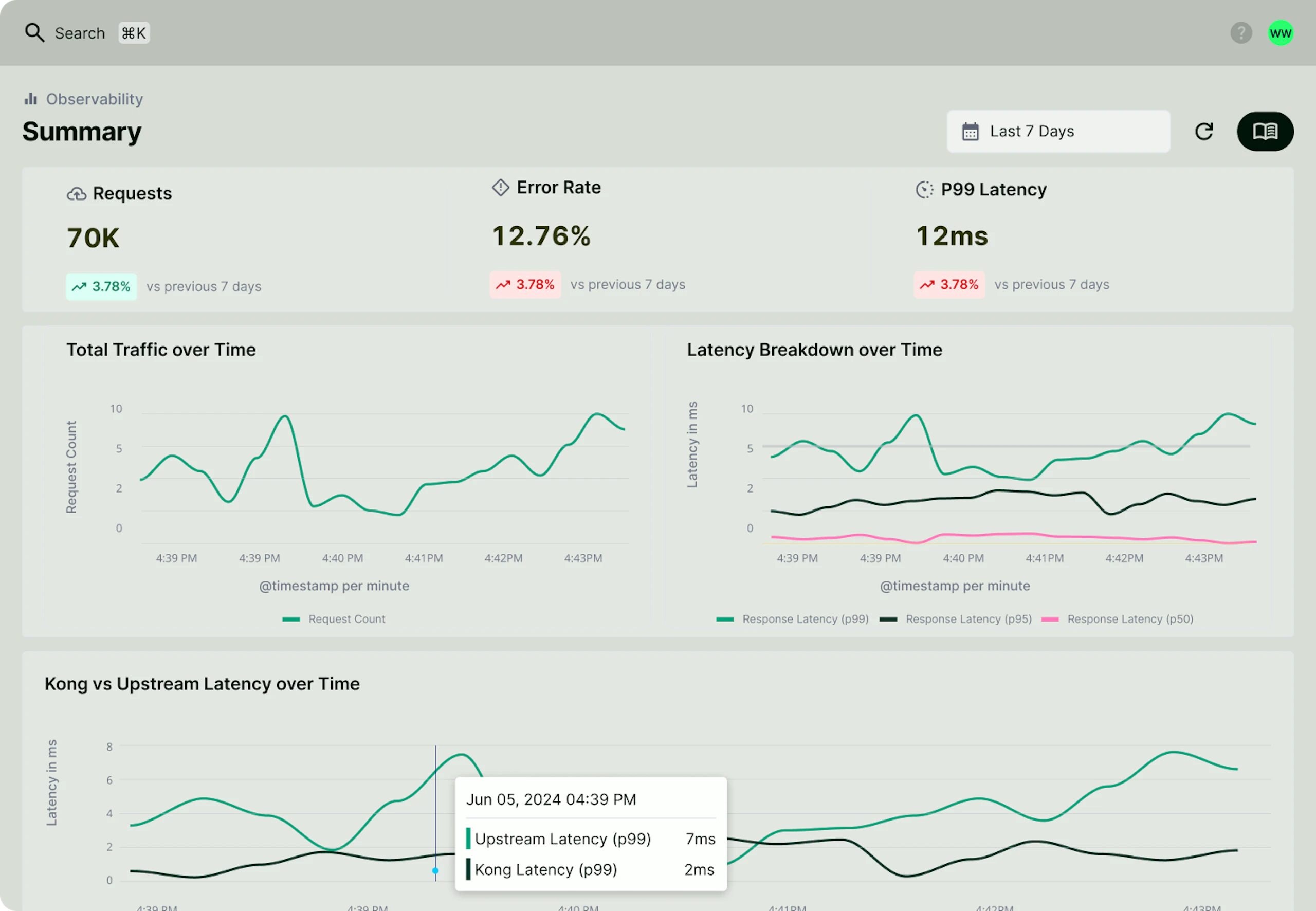Click the P99 Latency clock icon
Viewport: 1316px width, 911px height.
point(924,190)
